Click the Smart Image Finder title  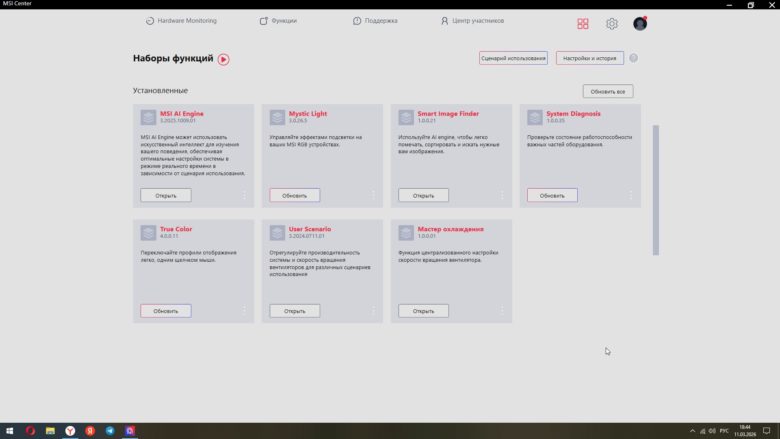point(448,113)
